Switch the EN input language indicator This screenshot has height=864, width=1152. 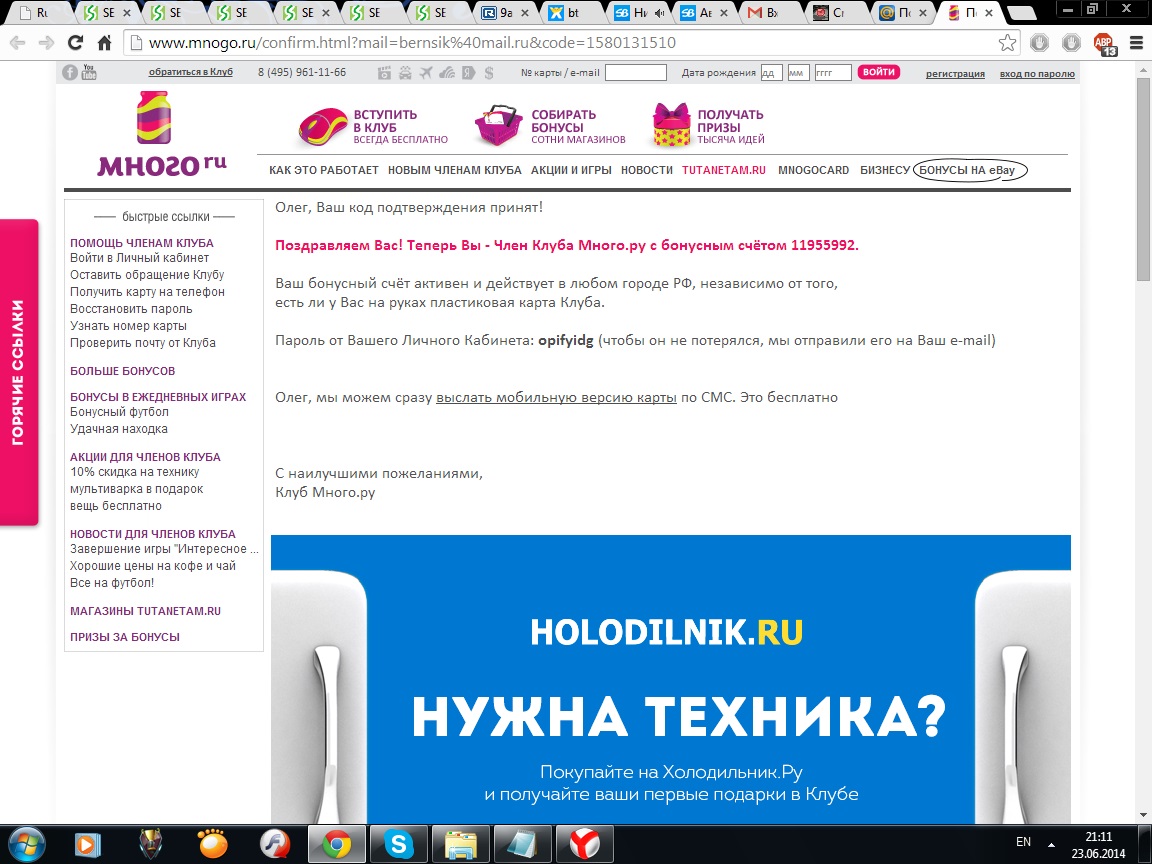tap(1023, 842)
